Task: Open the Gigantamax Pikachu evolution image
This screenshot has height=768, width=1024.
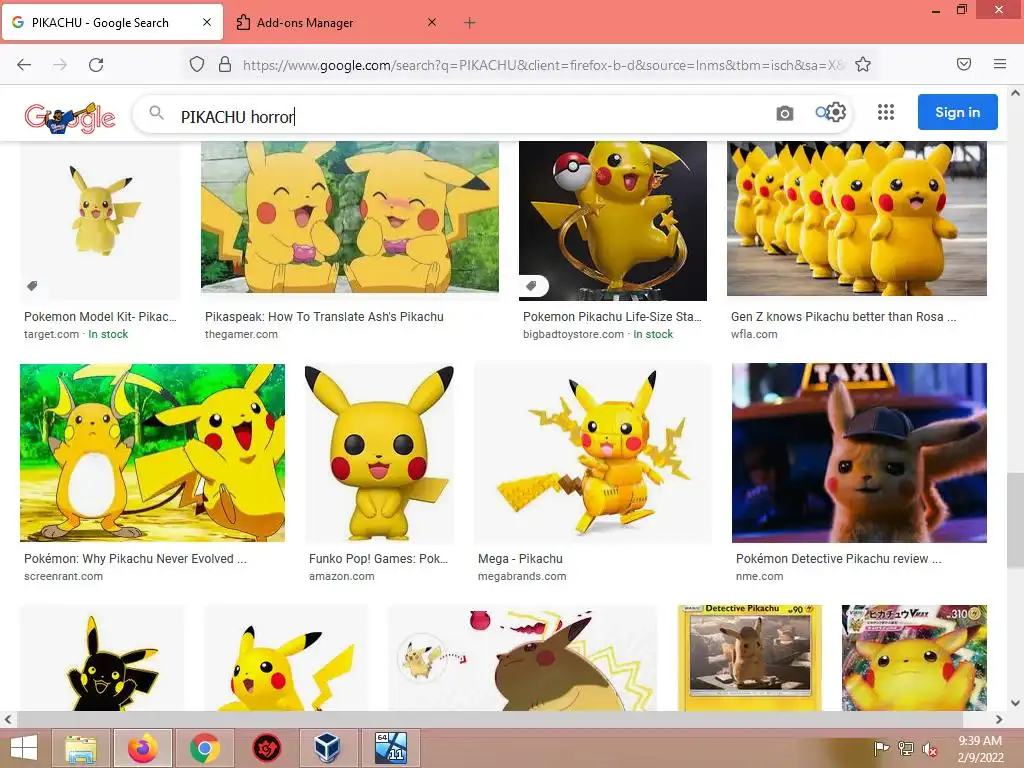Action: point(522,658)
